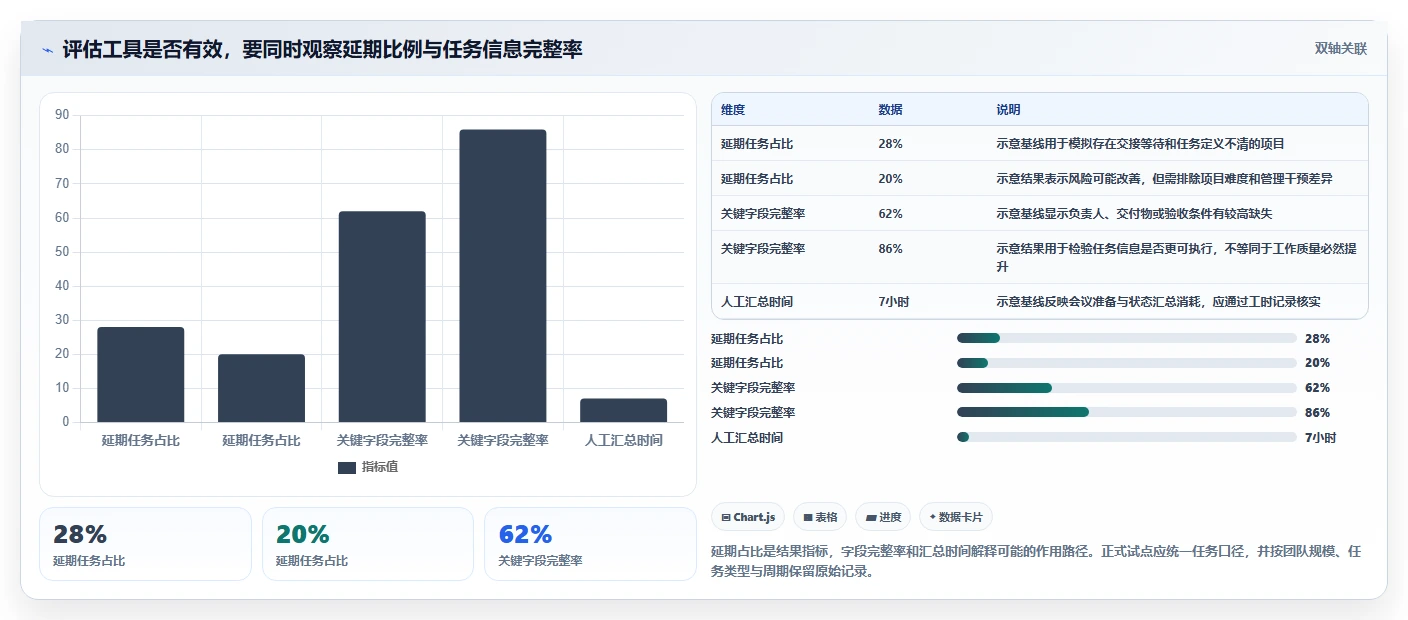Click the footnote paragraph starting 延期占比是结果指标
1408x620 pixels.
[1036, 562]
